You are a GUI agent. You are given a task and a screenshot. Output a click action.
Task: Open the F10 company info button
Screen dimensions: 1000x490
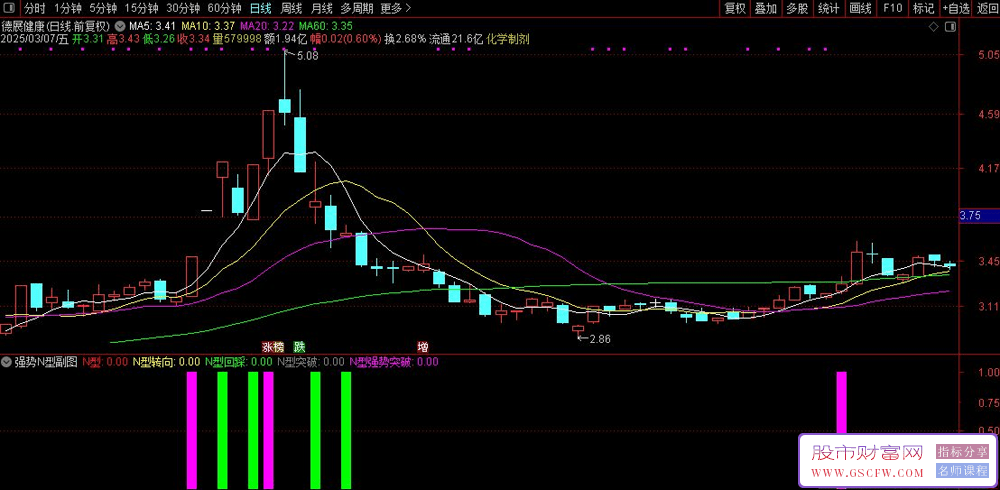tap(892, 8)
